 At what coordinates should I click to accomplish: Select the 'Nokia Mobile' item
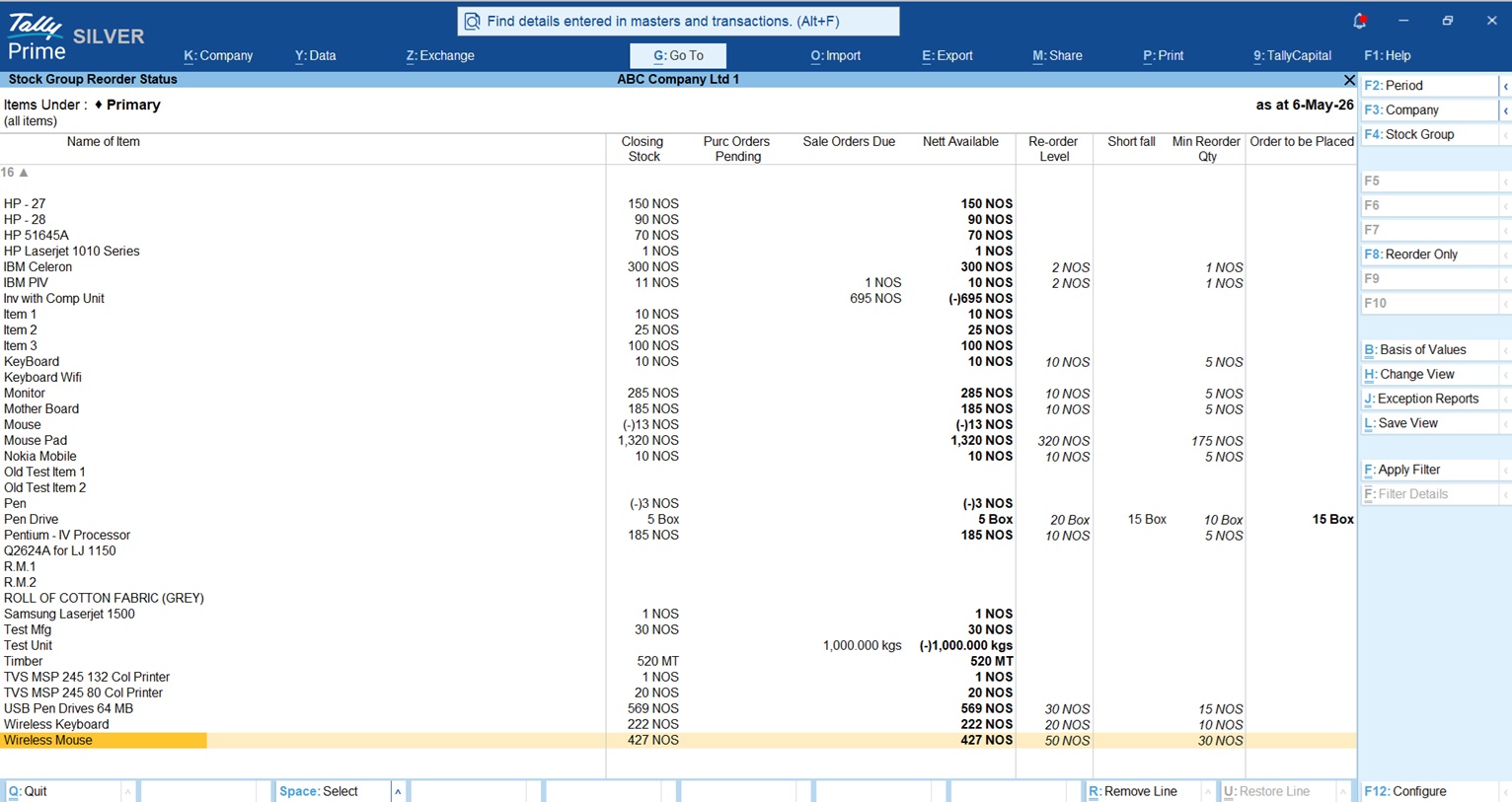point(40,457)
